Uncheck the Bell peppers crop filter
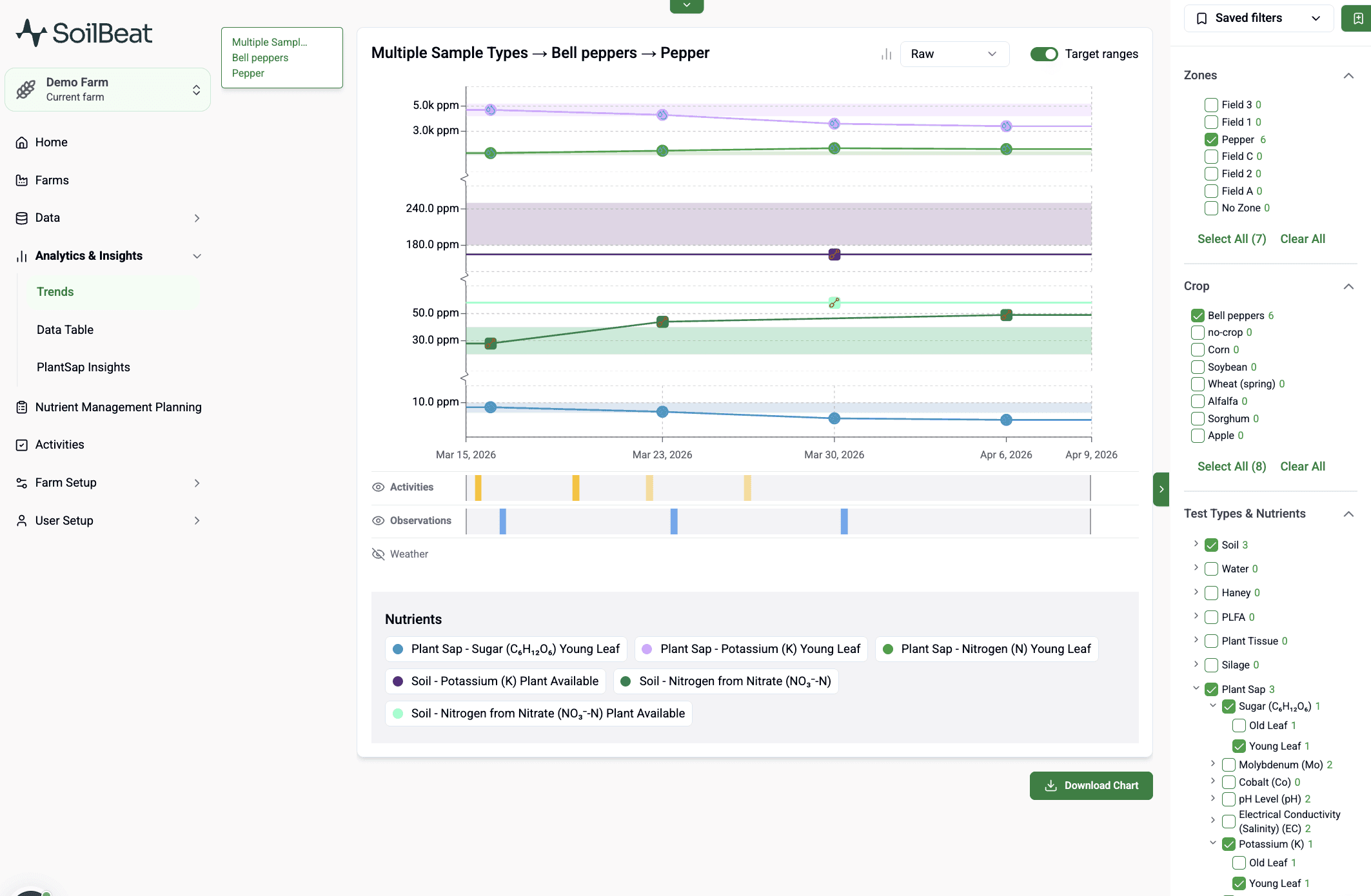Screen dimensions: 1371x896 click(x=1198, y=315)
